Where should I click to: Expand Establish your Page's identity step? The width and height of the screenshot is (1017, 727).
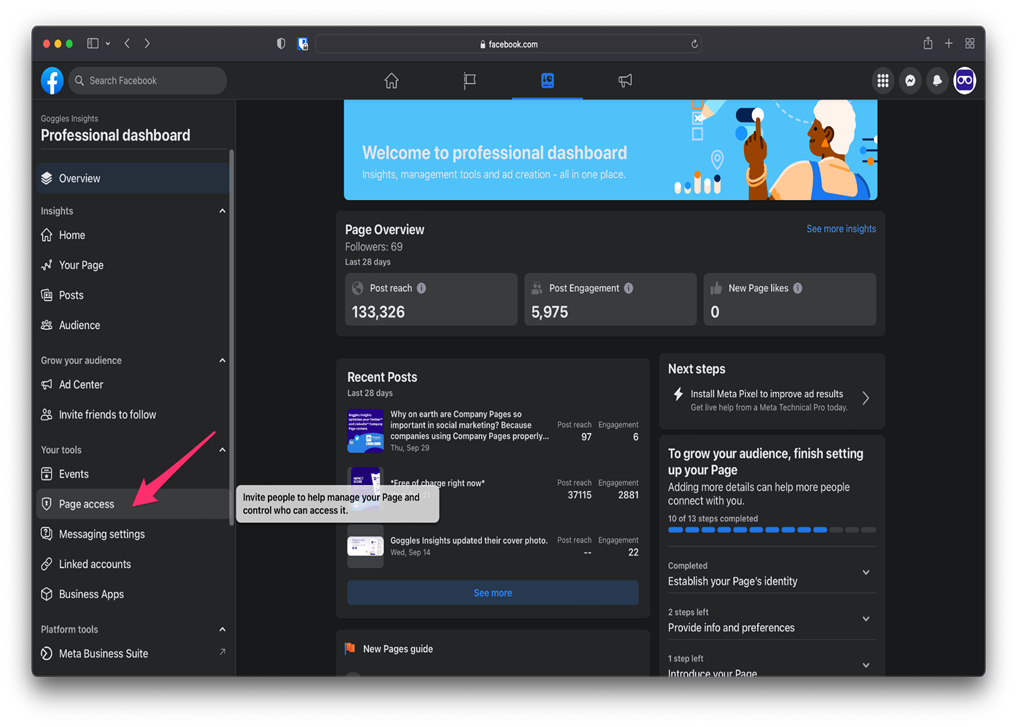[x=866, y=573]
